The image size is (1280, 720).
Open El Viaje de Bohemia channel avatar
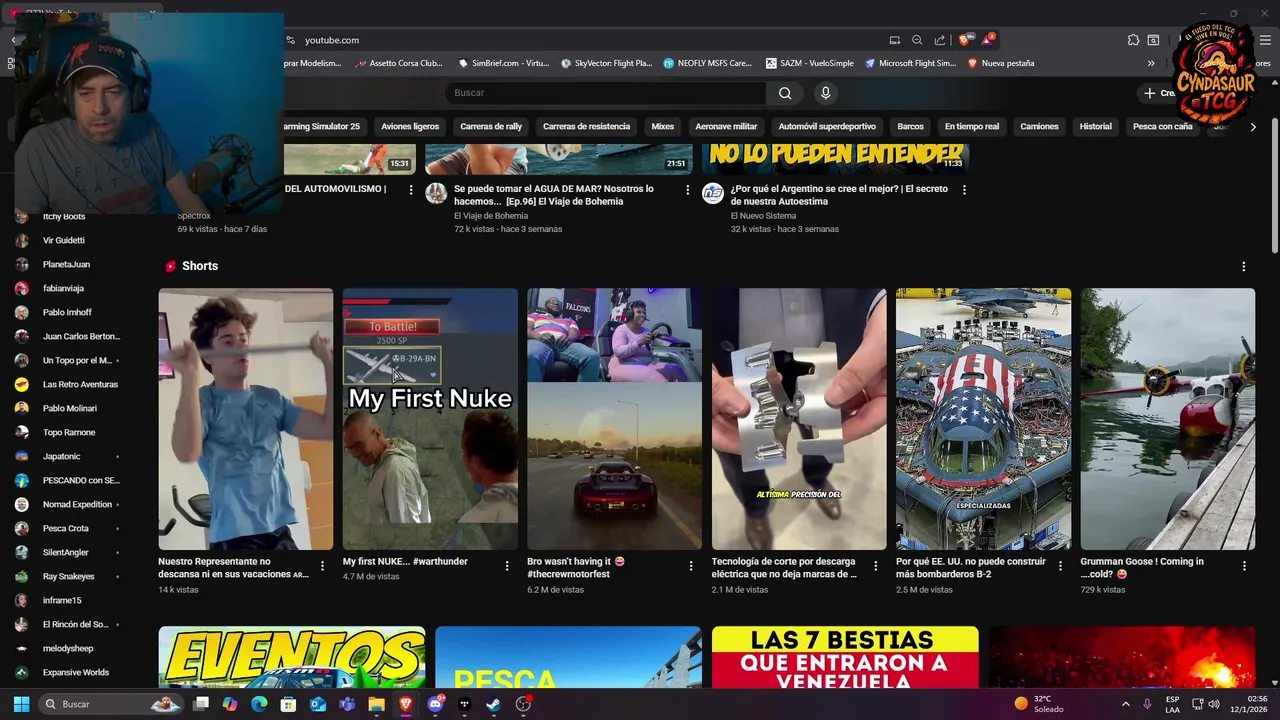point(436,193)
